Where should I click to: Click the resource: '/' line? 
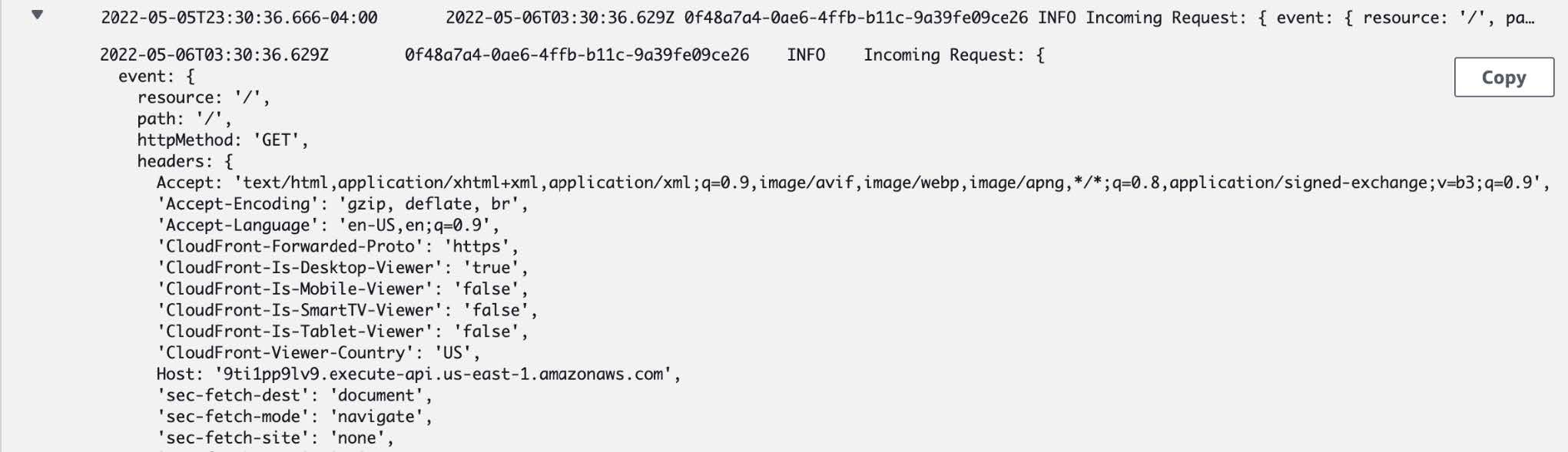click(204, 97)
